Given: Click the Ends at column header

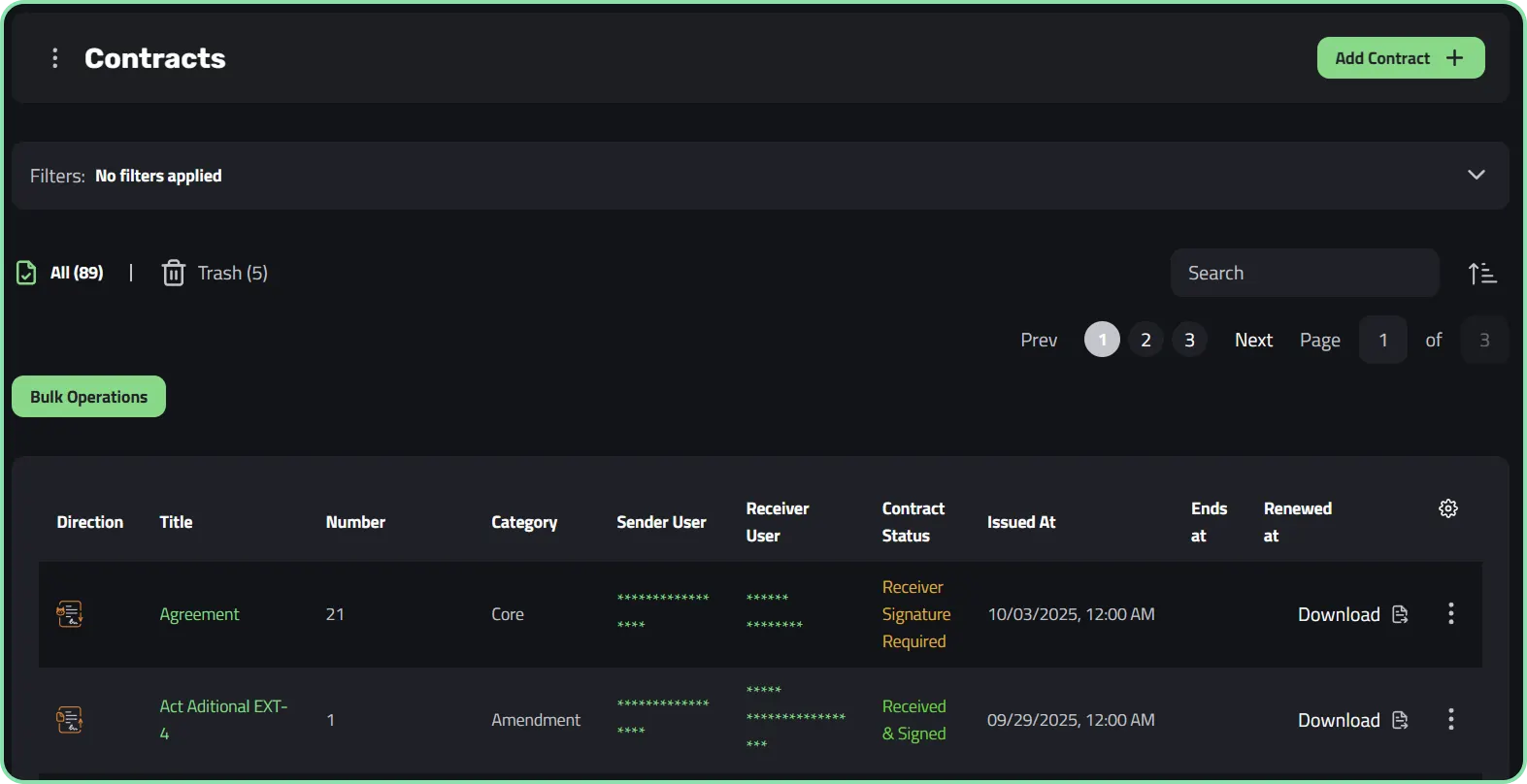Looking at the screenshot, I should click(1209, 522).
